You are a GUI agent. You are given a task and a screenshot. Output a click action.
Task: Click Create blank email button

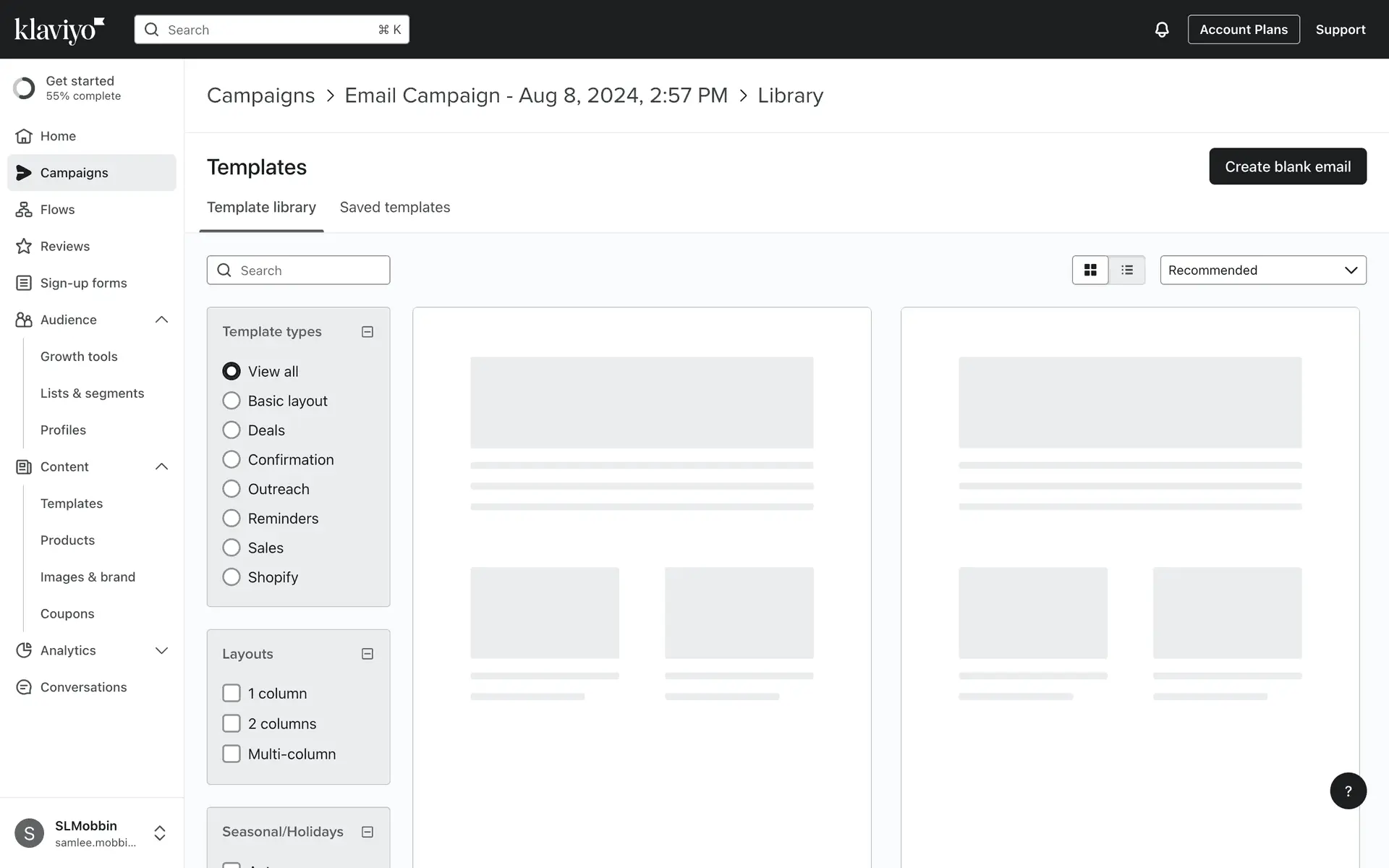click(1287, 166)
